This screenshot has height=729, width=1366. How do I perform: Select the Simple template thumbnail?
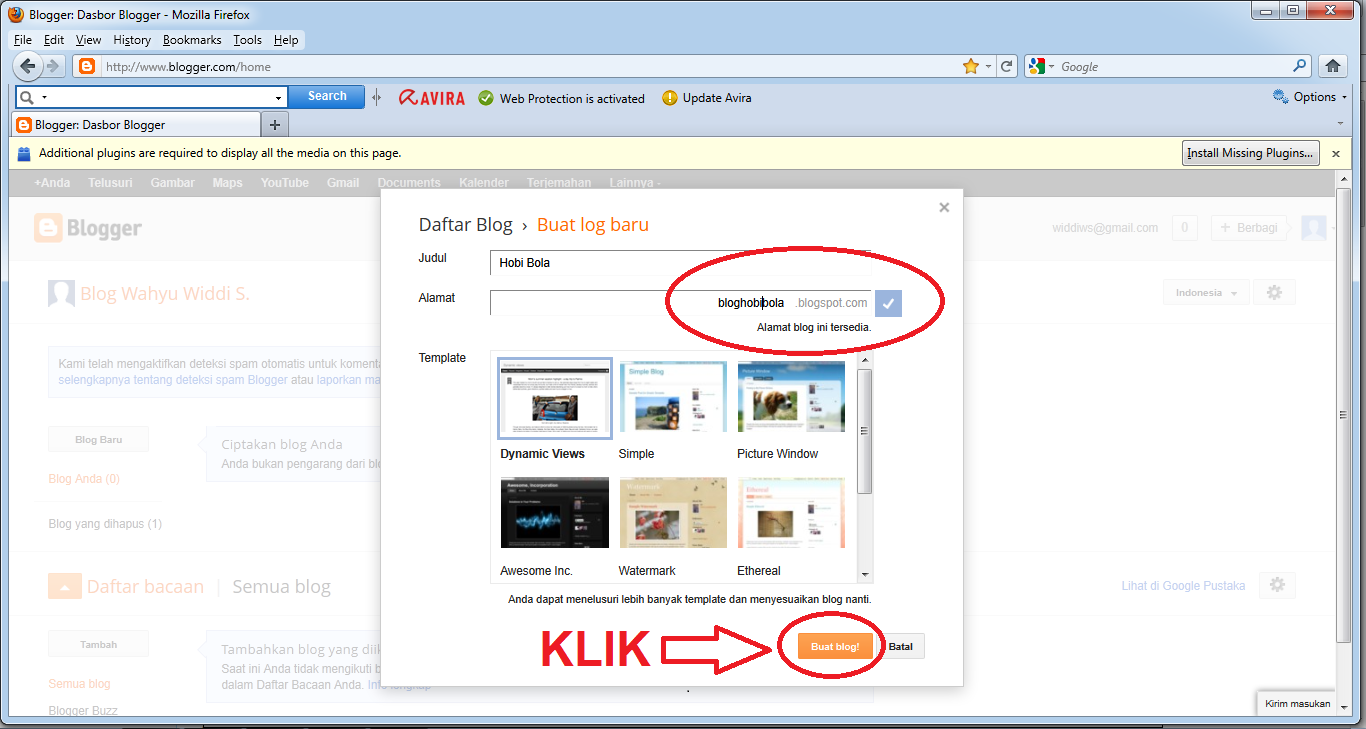(x=673, y=399)
